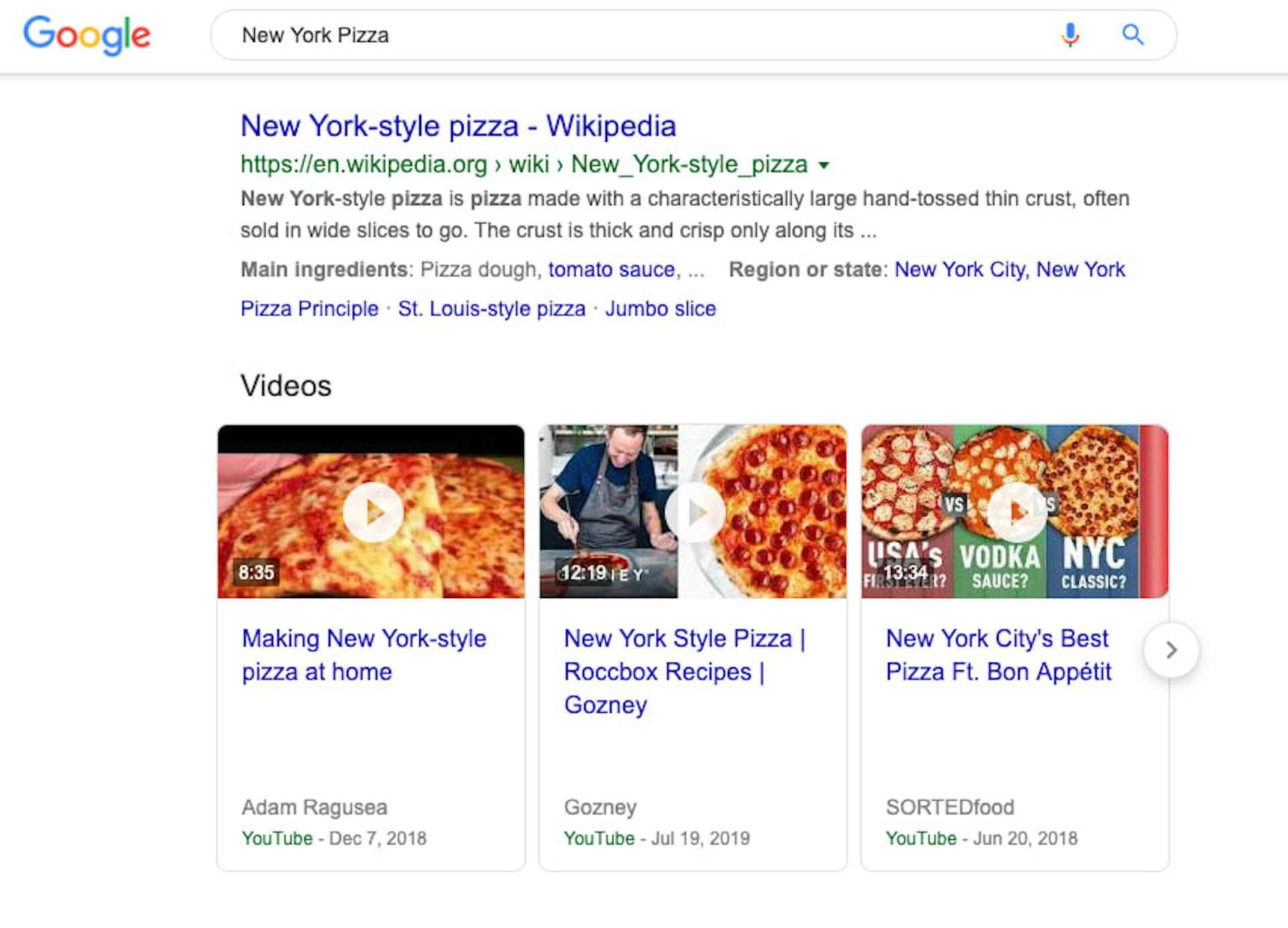Open the Jumbo slice sitelink

(x=660, y=309)
